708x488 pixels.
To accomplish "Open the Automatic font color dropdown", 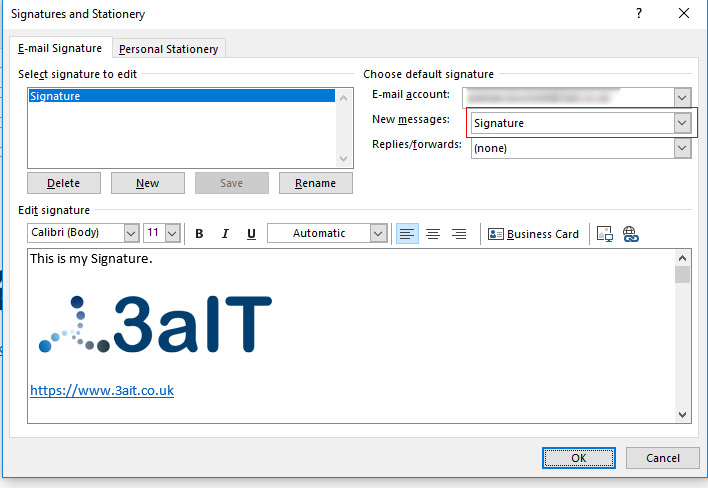I will [378, 233].
